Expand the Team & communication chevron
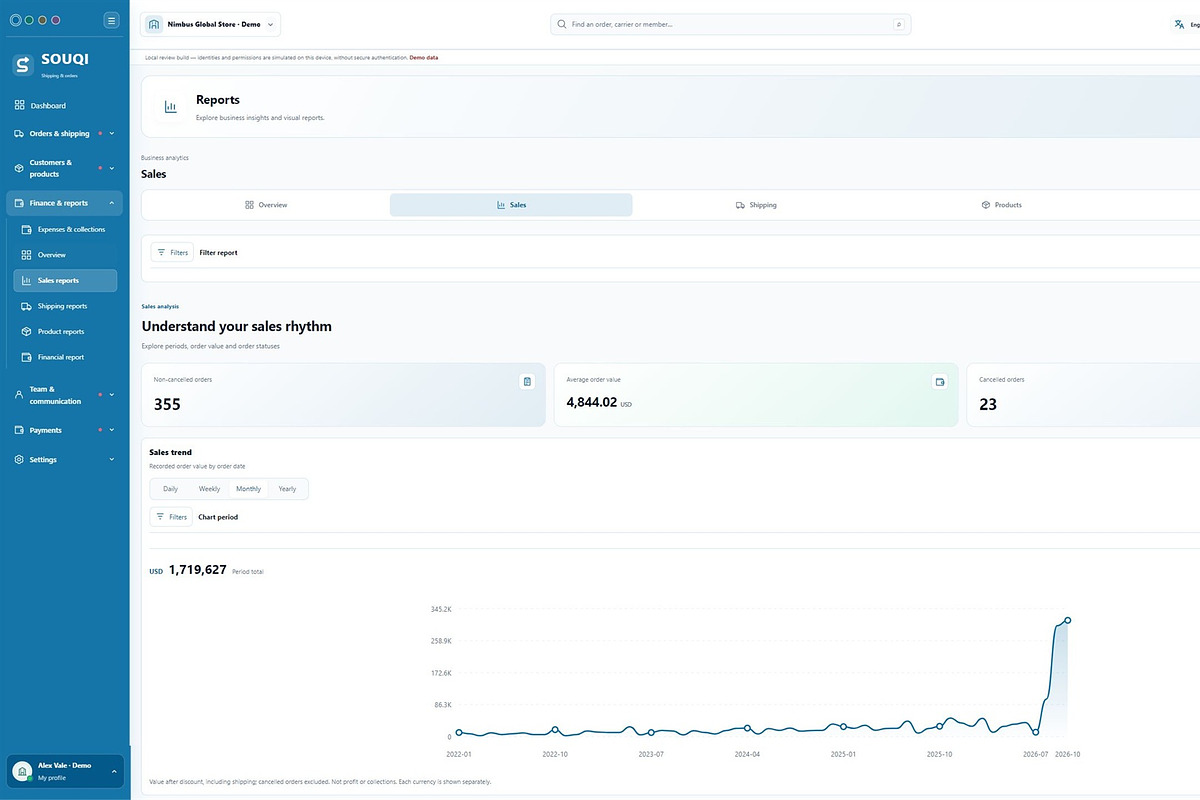Image resolution: width=1200 pixels, height=800 pixels. click(111, 395)
